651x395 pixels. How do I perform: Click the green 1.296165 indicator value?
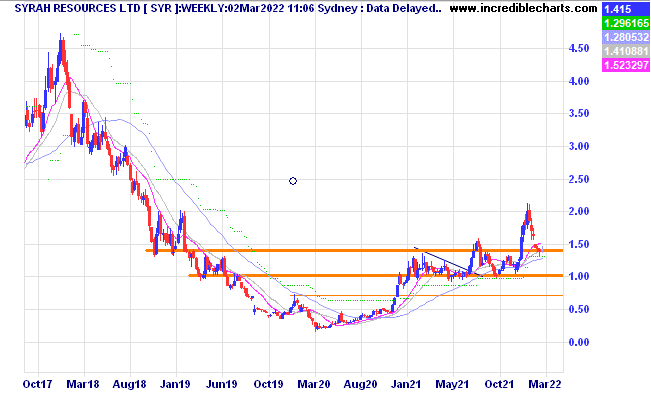coord(626,23)
